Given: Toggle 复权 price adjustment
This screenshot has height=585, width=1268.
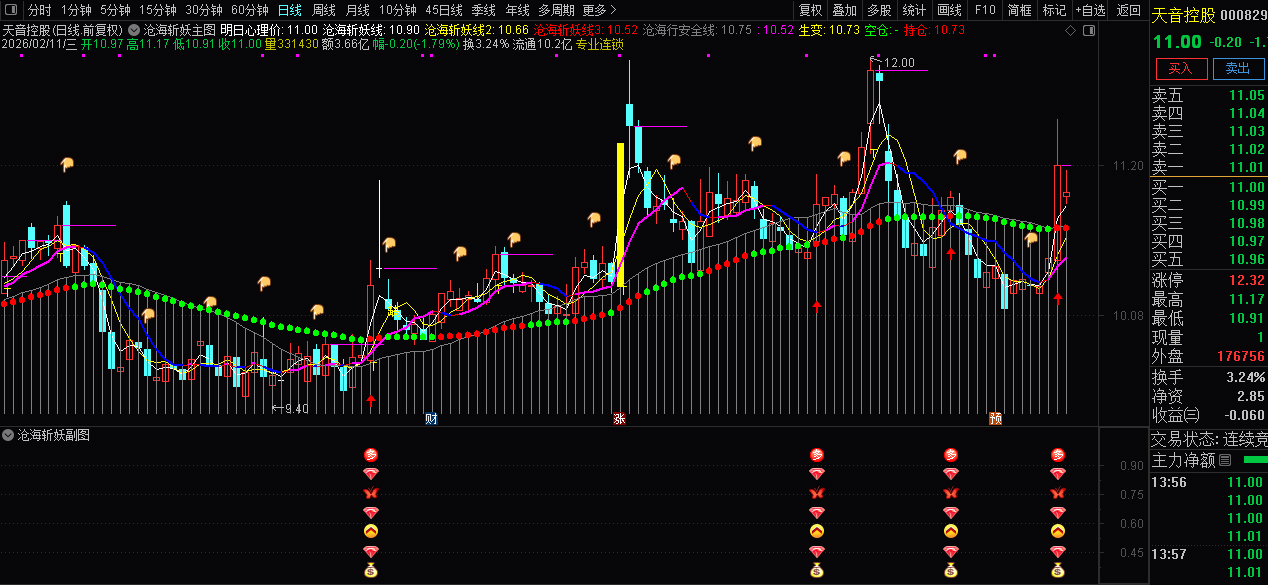Looking at the screenshot, I should click(x=811, y=10).
